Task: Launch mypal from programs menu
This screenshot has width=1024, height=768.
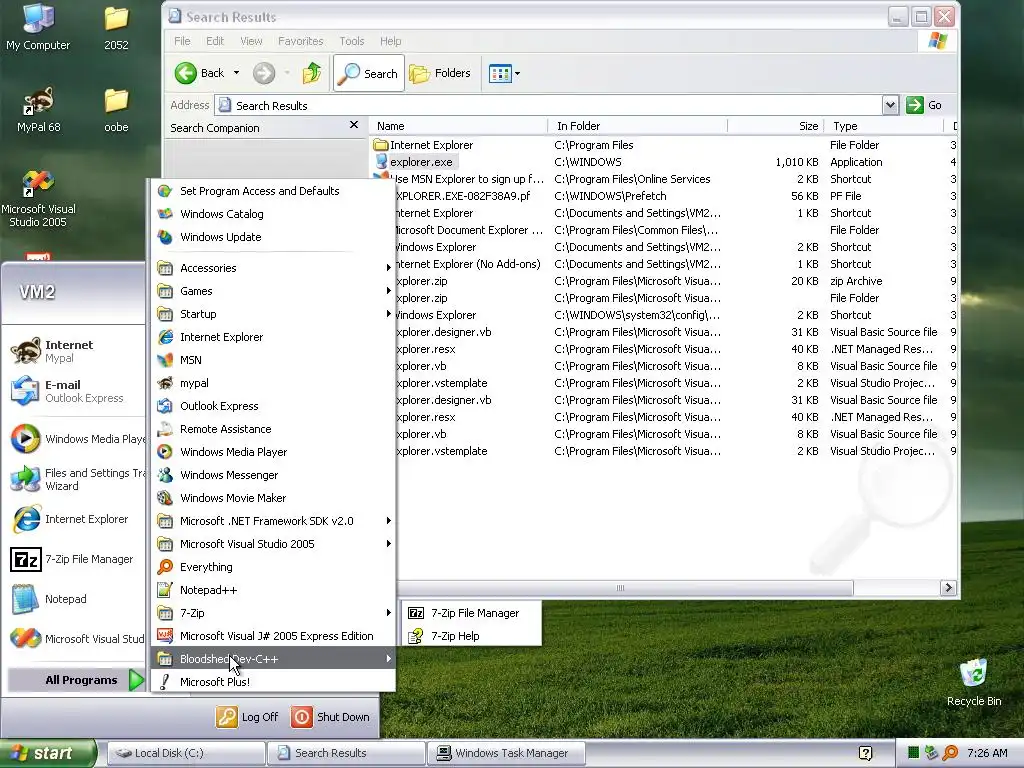Action: [x=273, y=383]
